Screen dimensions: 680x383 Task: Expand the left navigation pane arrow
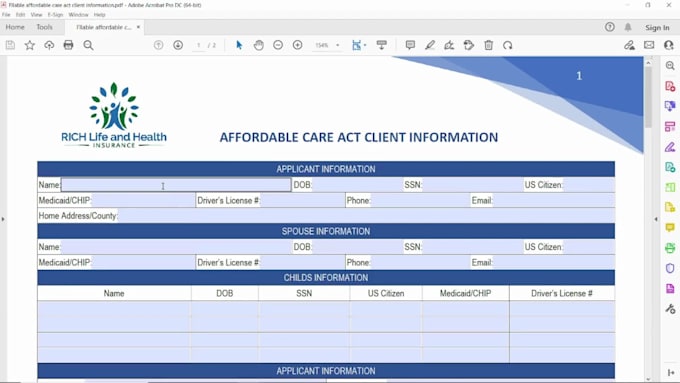point(3,219)
